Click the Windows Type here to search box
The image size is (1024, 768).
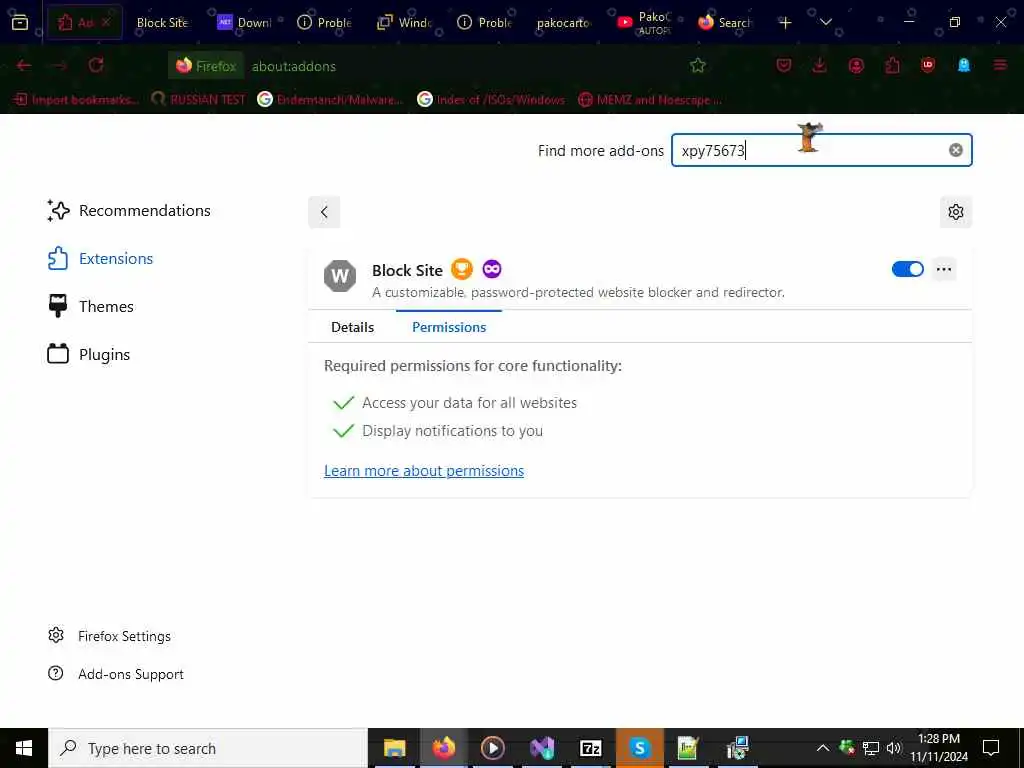click(x=208, y=748)
